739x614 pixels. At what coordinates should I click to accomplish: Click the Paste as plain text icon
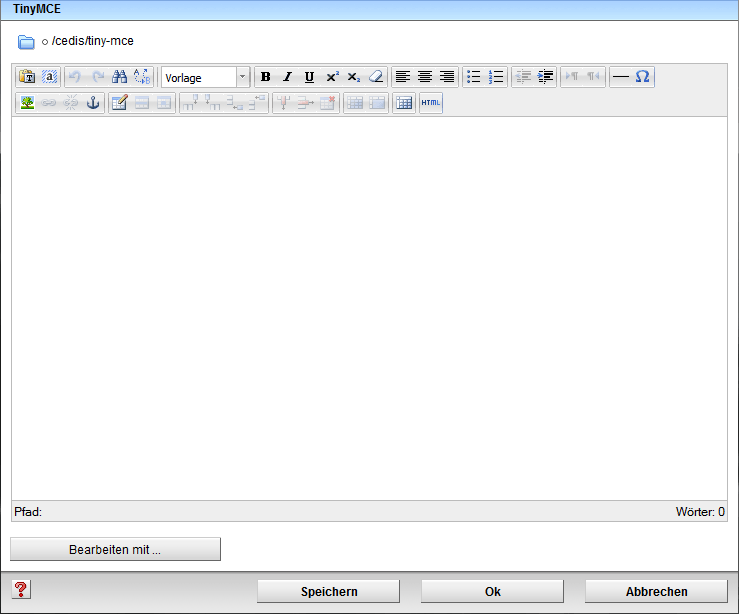[27, 77]
